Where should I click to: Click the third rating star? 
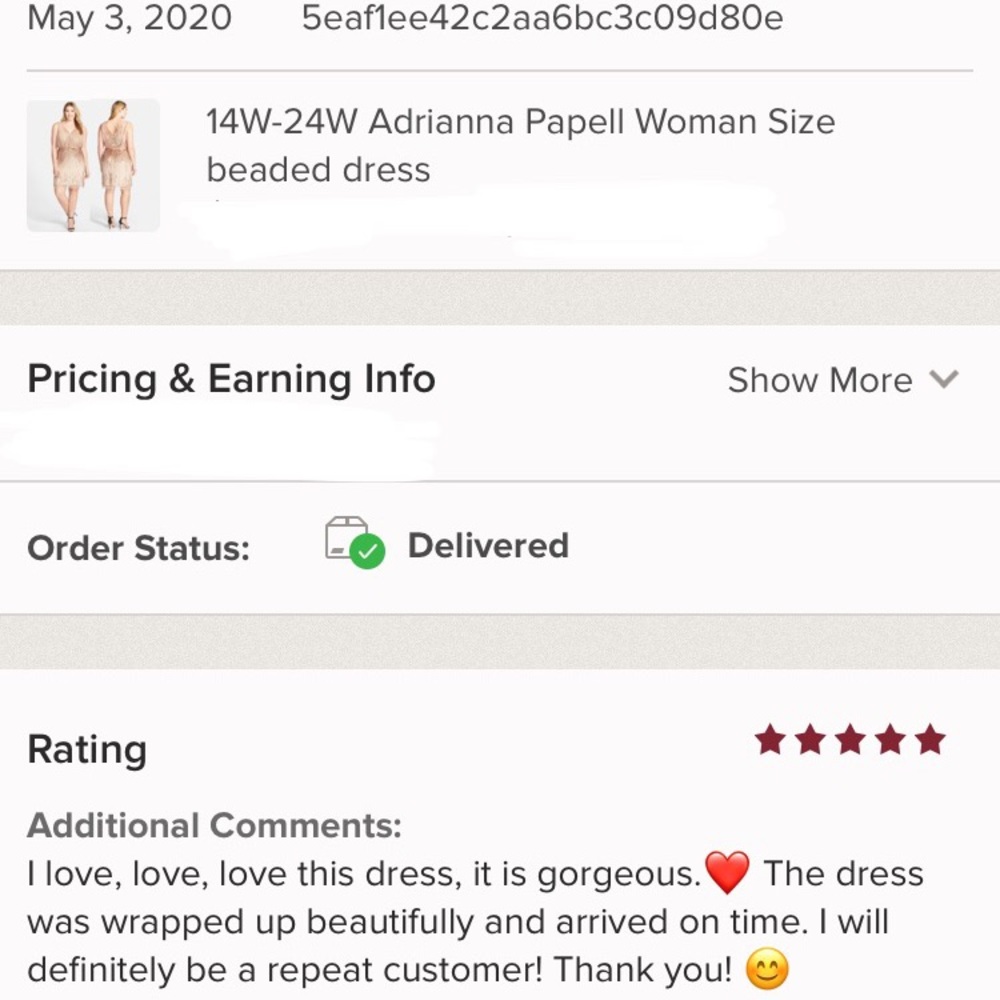pos(850,740)
